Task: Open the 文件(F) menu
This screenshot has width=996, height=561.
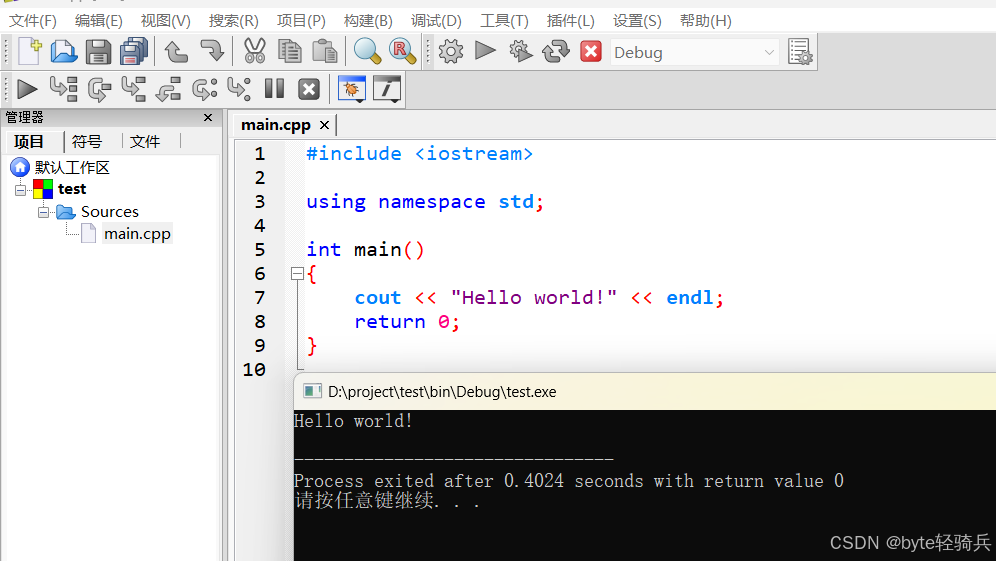Action: [33, 21]
